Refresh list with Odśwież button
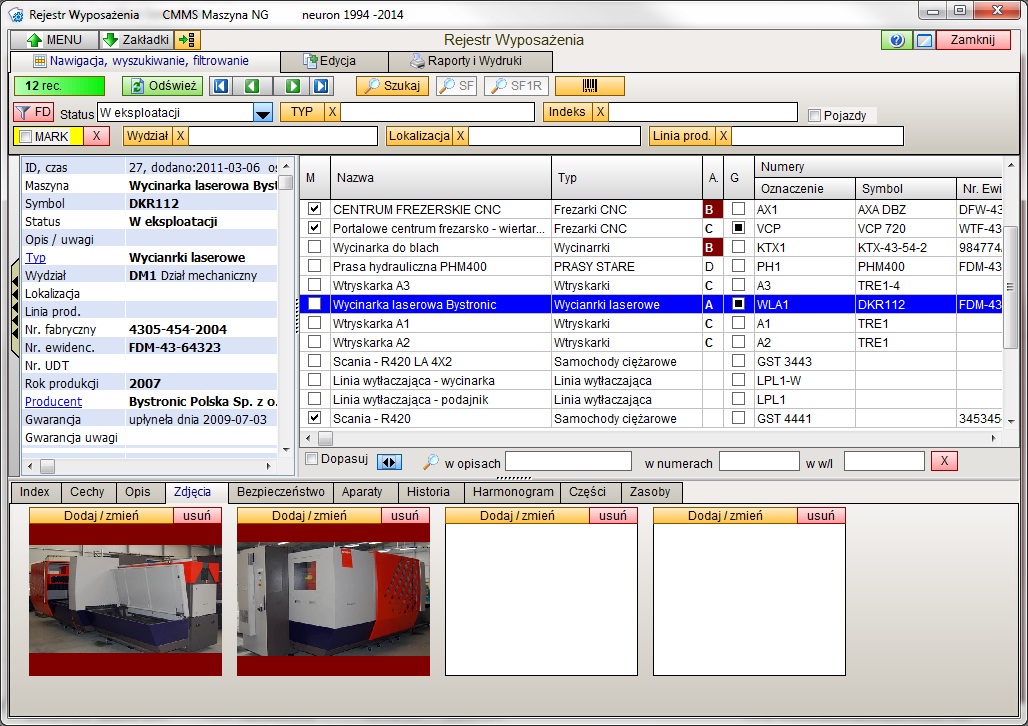Viewport: 1028px width, 726px height. (163, 86)
